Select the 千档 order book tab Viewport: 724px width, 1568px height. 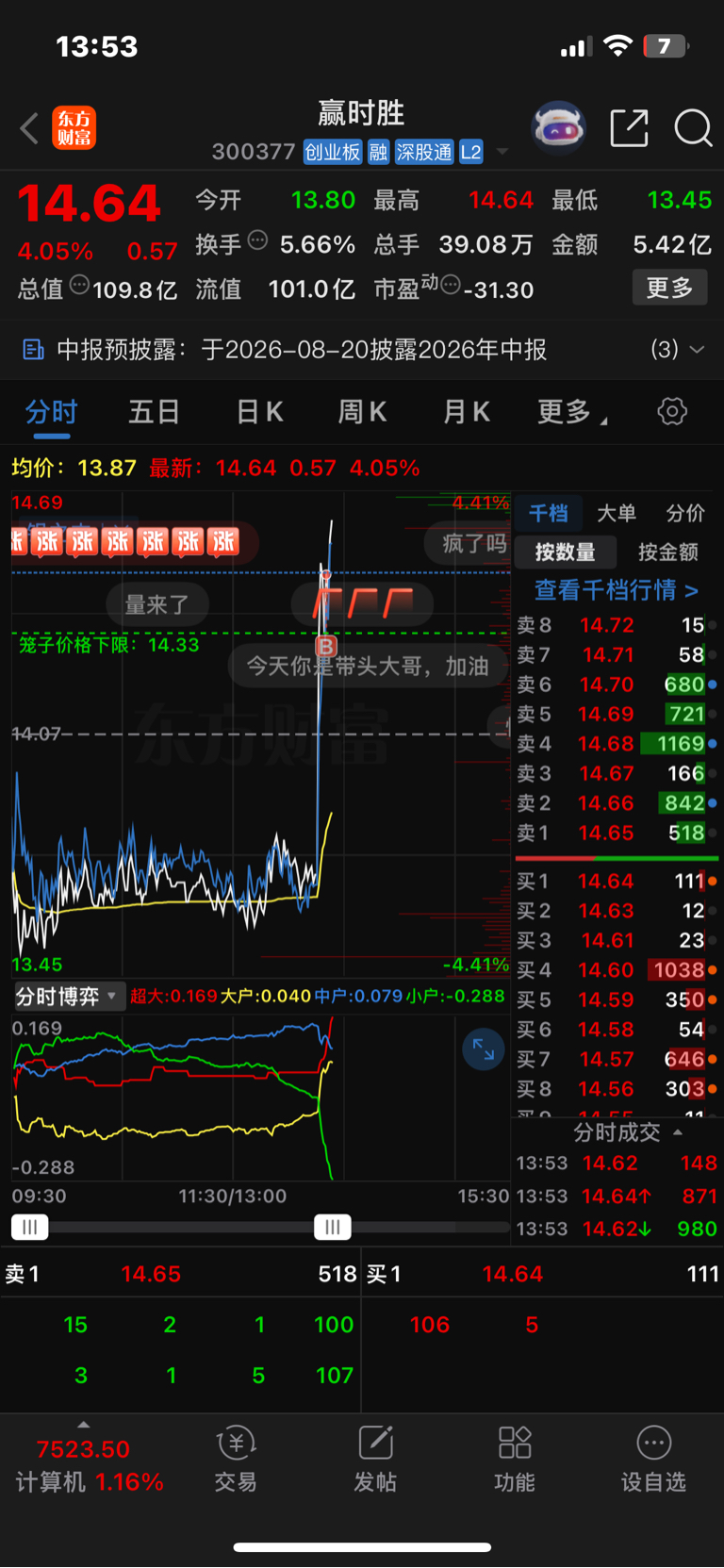[549, 513]
